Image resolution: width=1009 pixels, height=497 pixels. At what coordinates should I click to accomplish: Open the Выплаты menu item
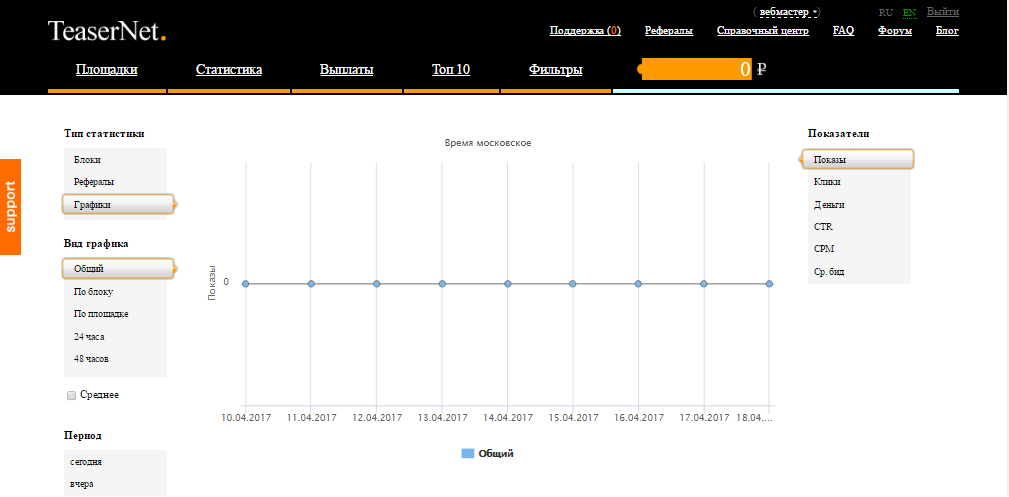click(347, 70)
